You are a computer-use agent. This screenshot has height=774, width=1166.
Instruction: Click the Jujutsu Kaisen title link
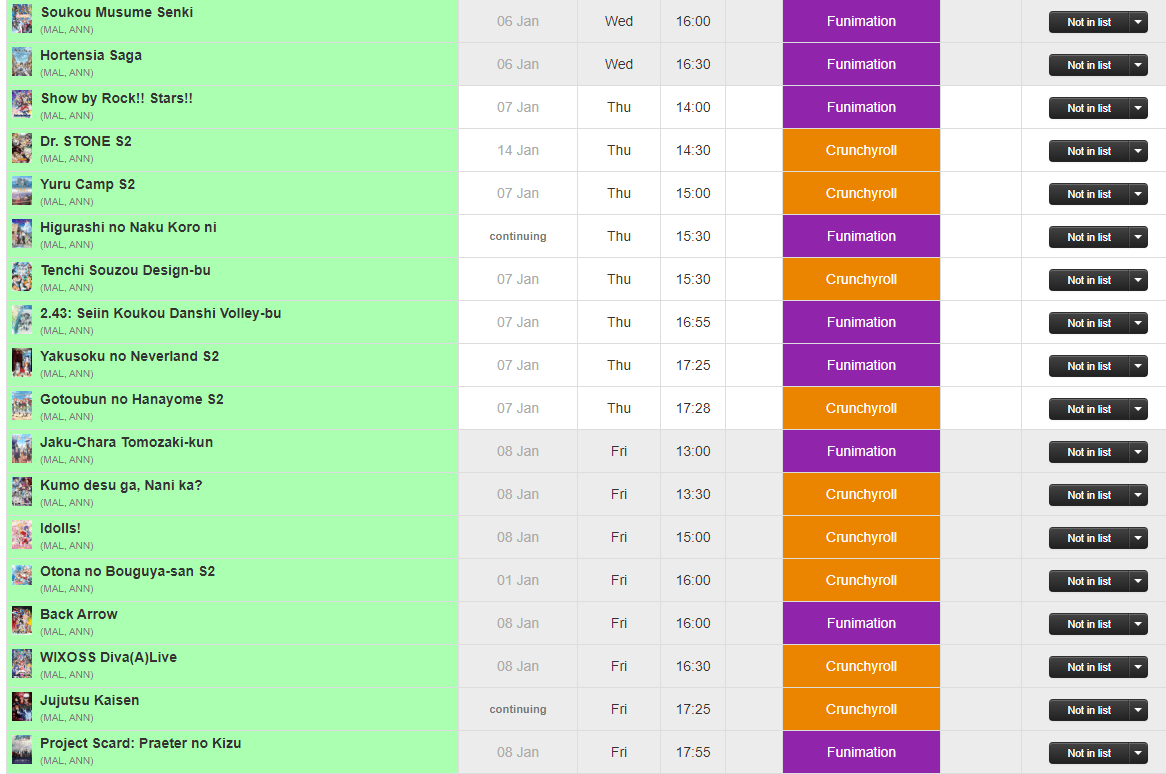click(x=89, y=700)
